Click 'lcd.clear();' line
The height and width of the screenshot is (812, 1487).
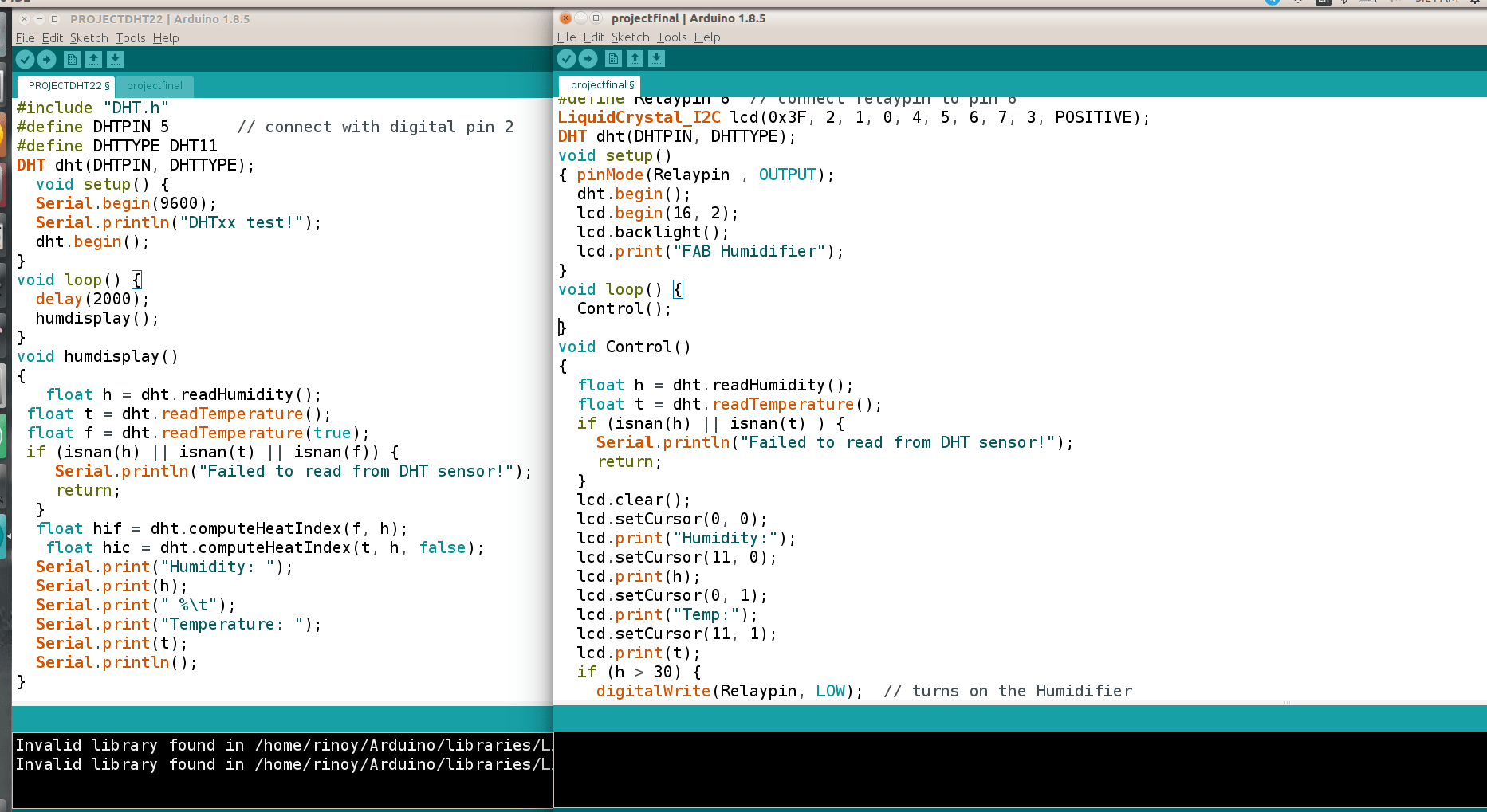coord(634,500)
